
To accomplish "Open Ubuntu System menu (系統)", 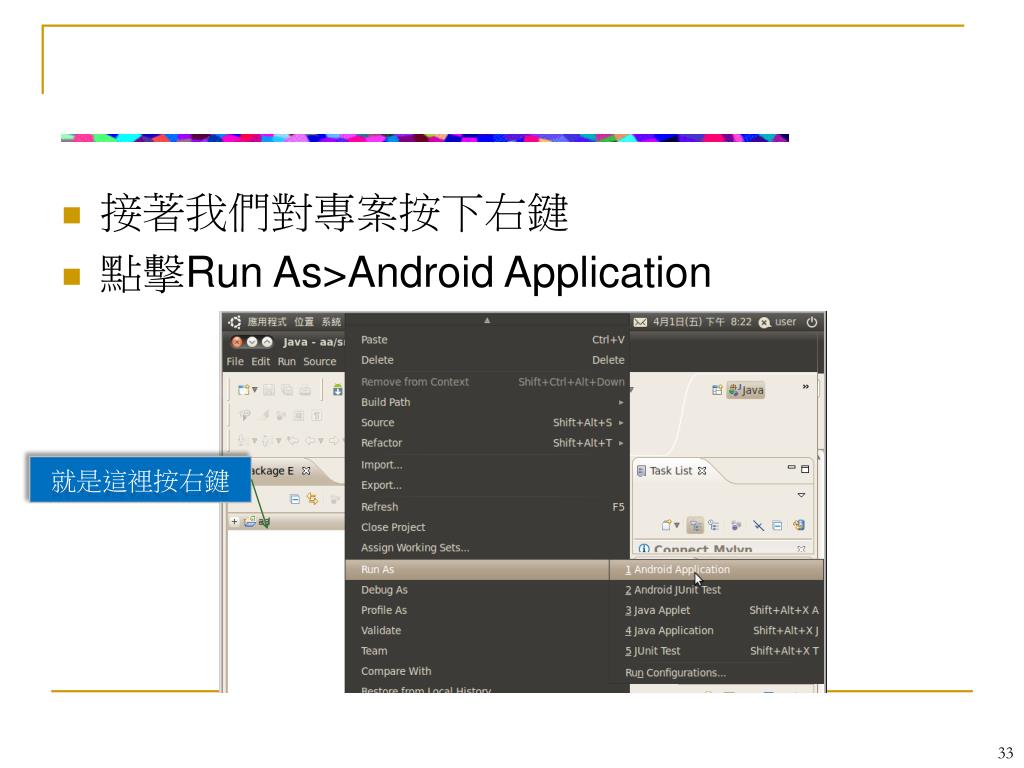I will tap(331, 322).
